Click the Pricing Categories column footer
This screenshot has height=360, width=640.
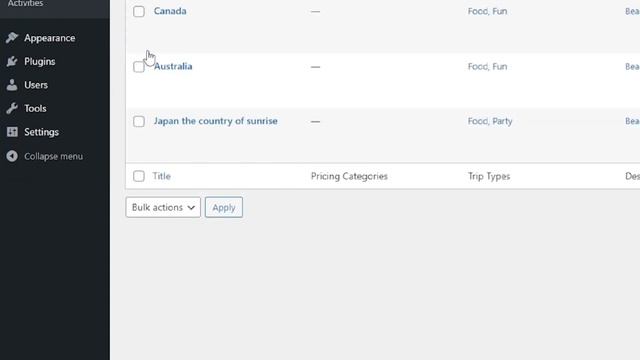(349, 176)
